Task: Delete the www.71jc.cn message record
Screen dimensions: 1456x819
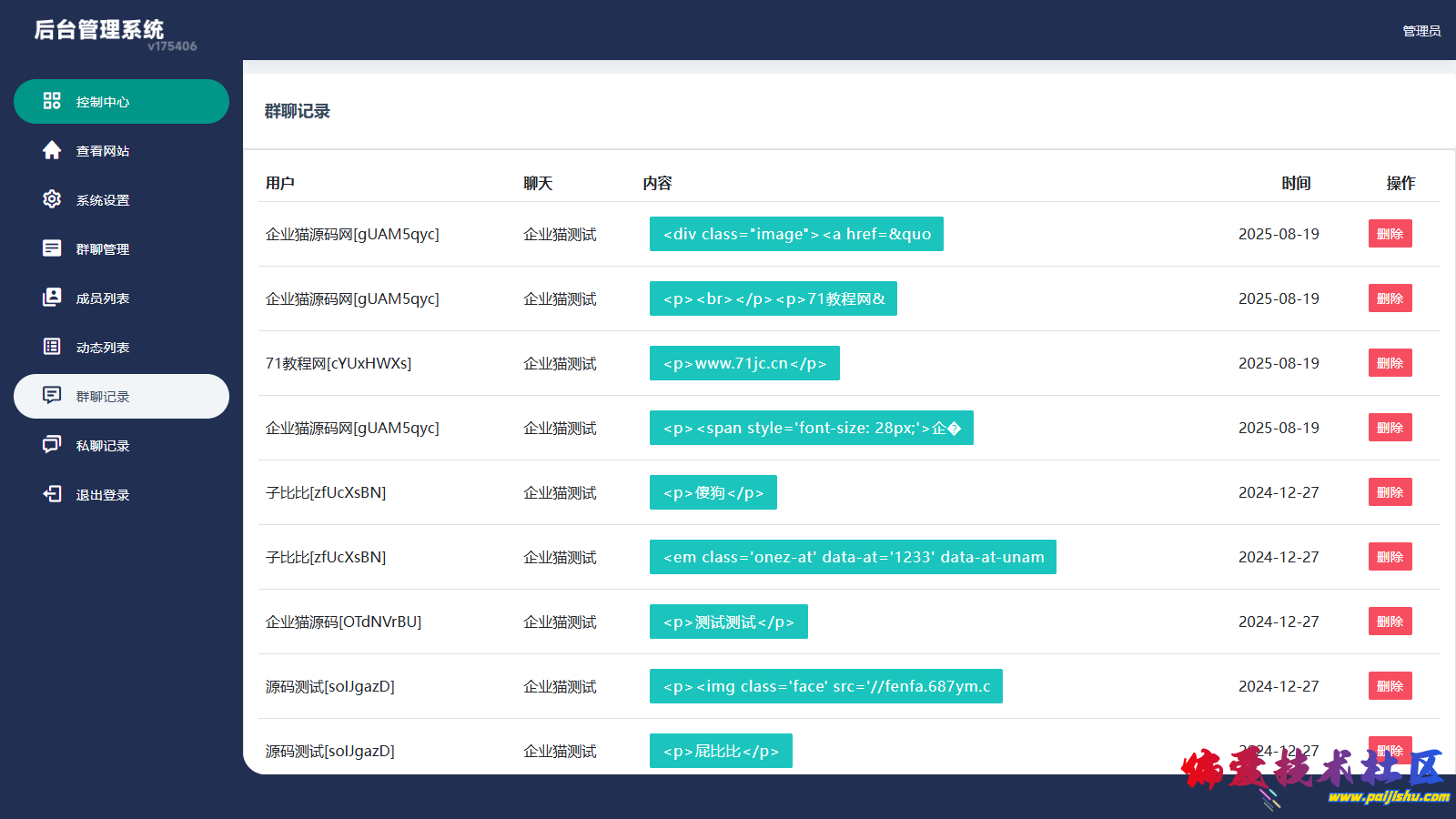Action: (1390, 363)
